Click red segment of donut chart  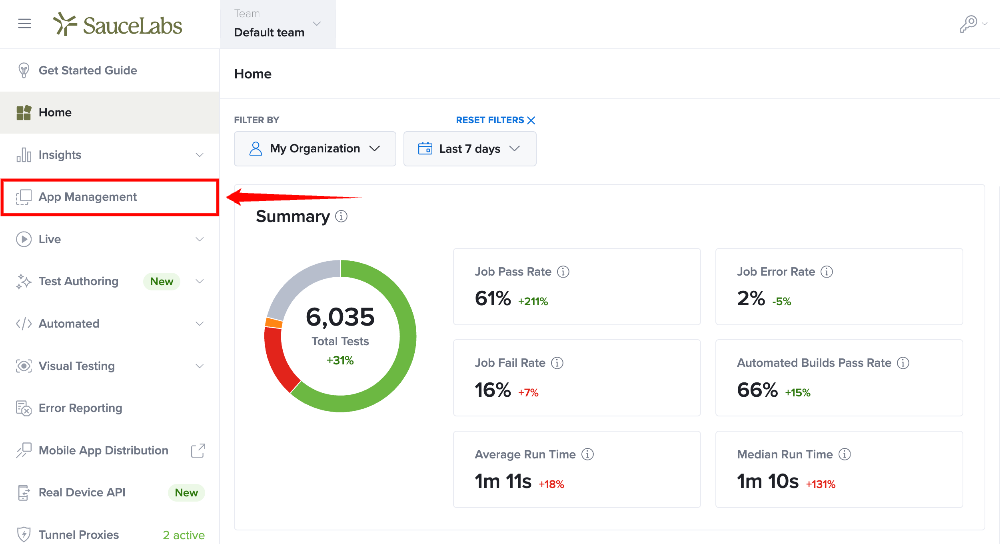[x=277, y=360]
